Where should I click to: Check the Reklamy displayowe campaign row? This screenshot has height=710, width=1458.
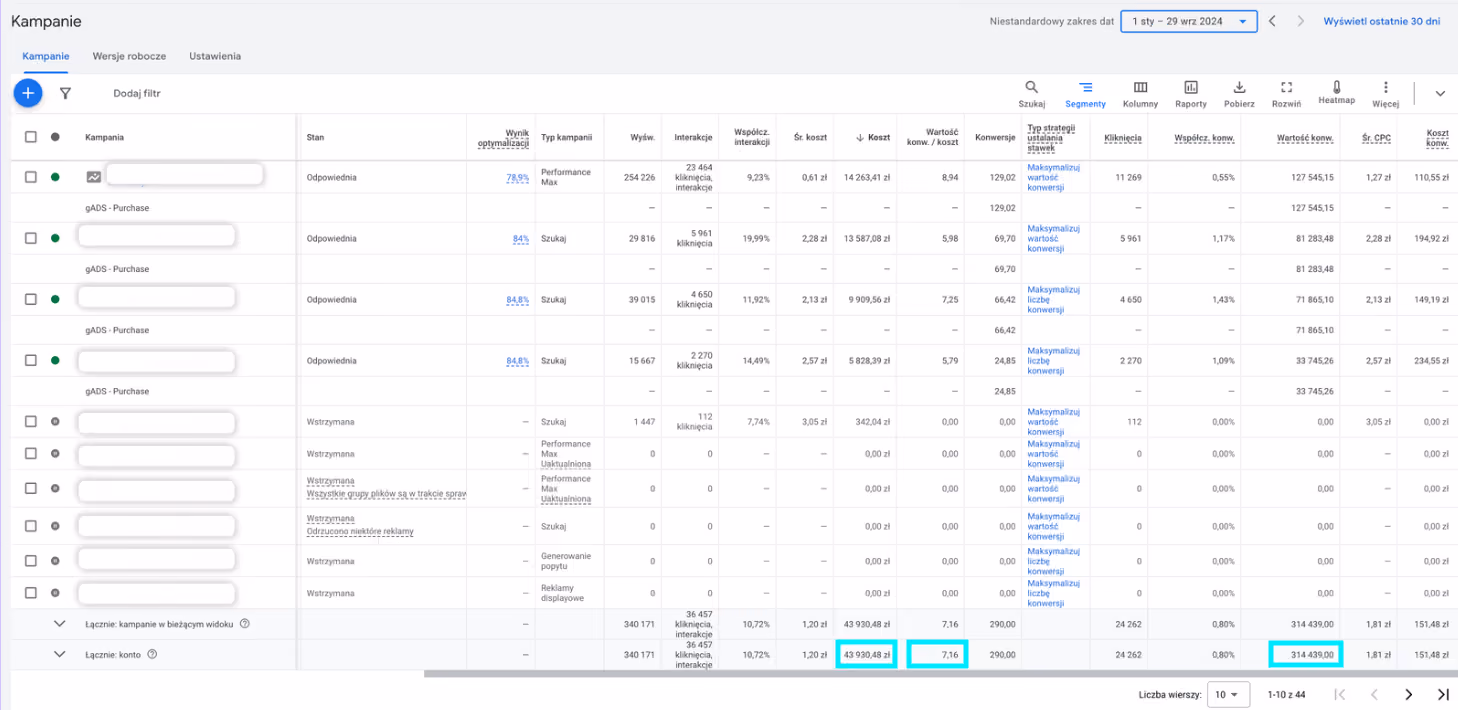(30, 593)
